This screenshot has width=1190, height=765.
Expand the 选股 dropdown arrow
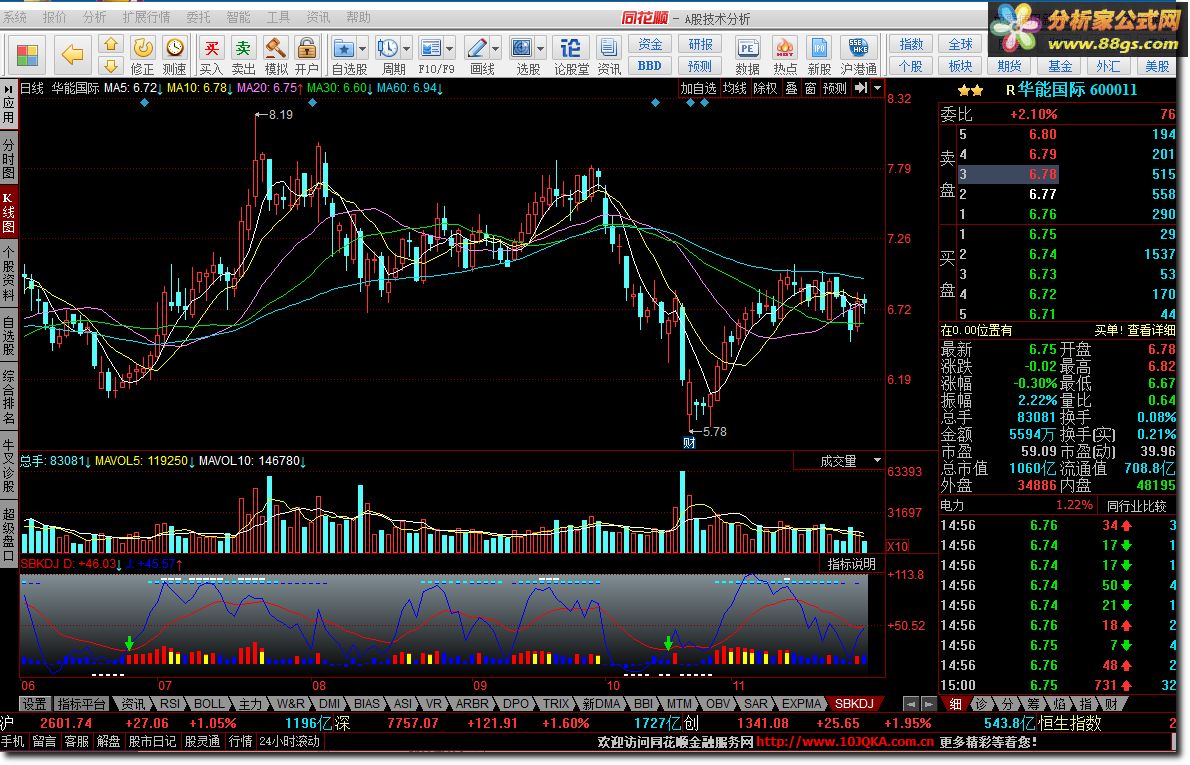tap(540, 49)
